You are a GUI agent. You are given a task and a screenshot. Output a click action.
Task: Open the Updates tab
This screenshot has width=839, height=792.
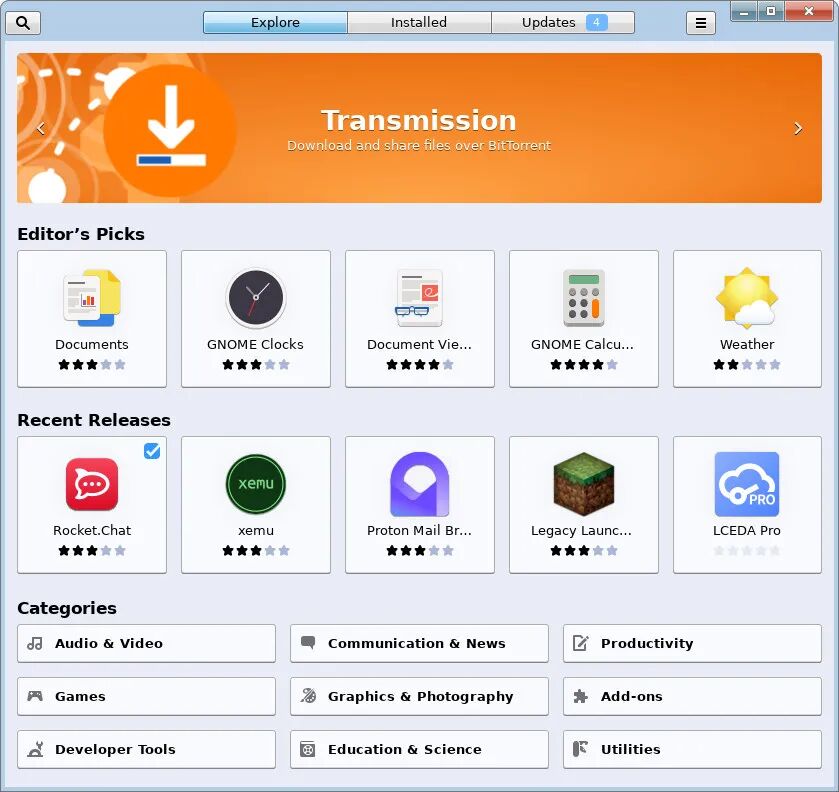pos(563,22)
